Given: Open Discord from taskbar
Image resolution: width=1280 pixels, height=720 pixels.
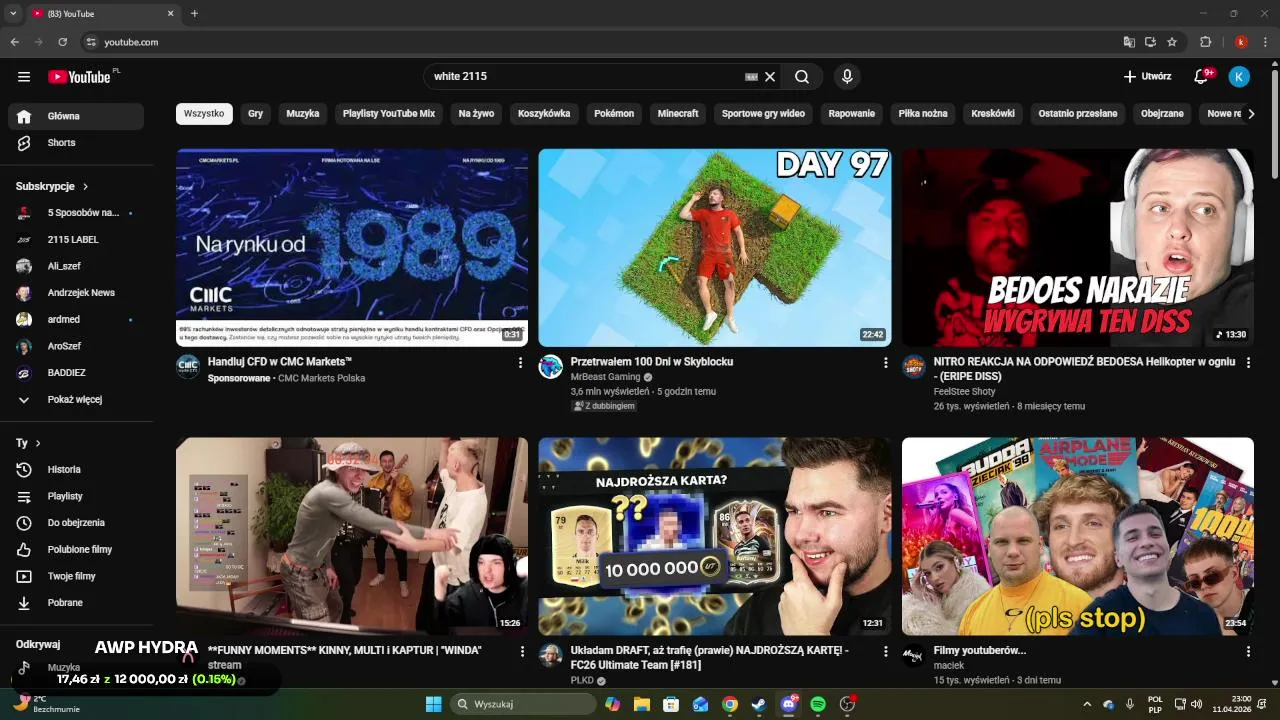Looking at the screenshot, I should pyautogui.click(x=789, y=704).
